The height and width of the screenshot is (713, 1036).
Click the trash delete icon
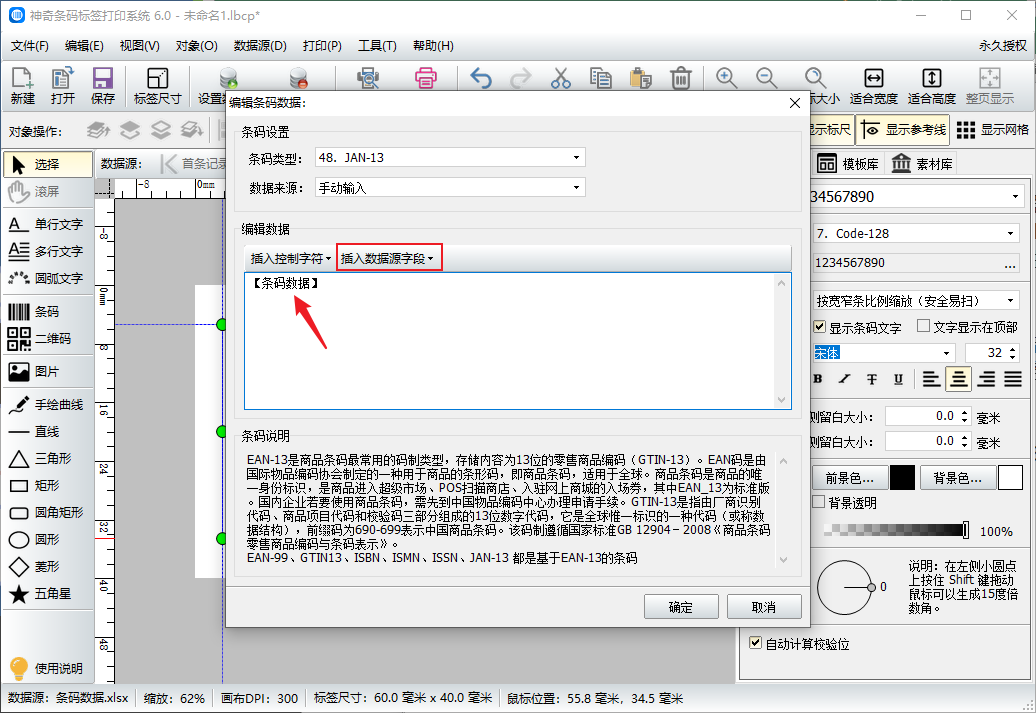point(680,78)
